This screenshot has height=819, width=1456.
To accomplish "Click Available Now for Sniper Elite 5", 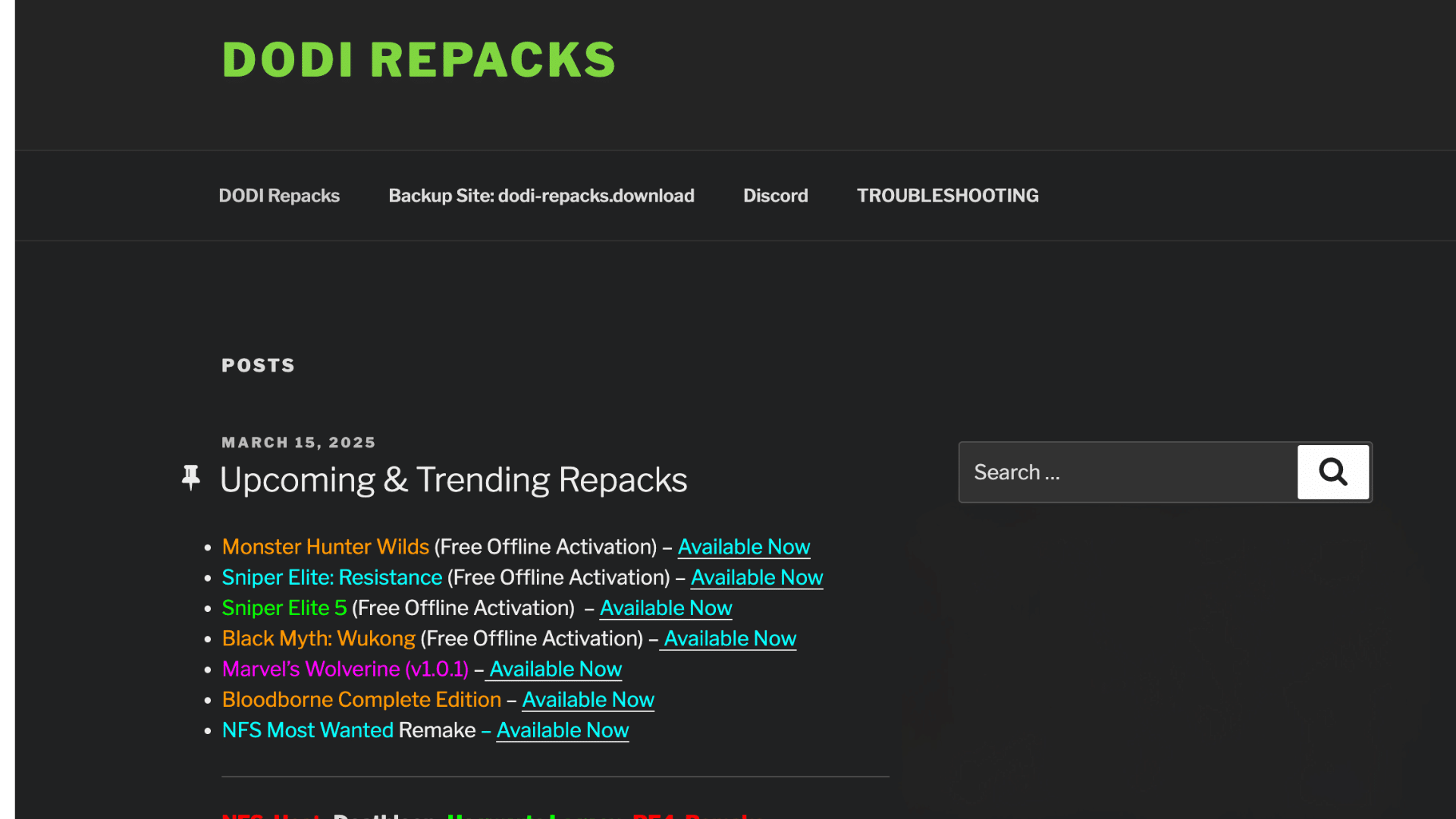I will pos(666,607).
